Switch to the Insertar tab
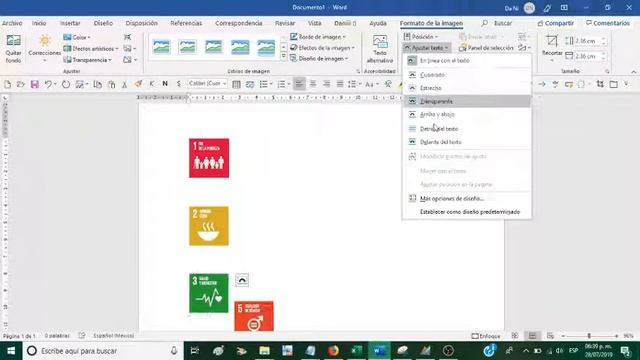640x360 pixels. (70, 23)
